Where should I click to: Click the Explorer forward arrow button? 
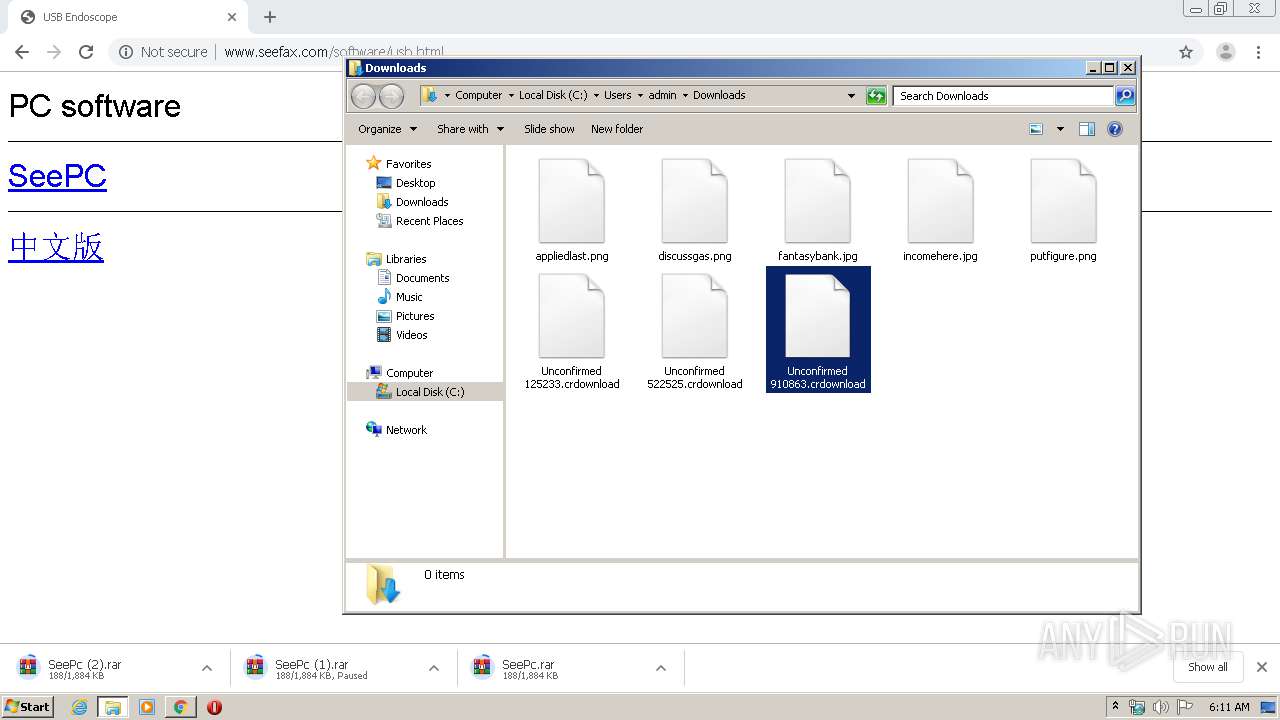(391, 96)
